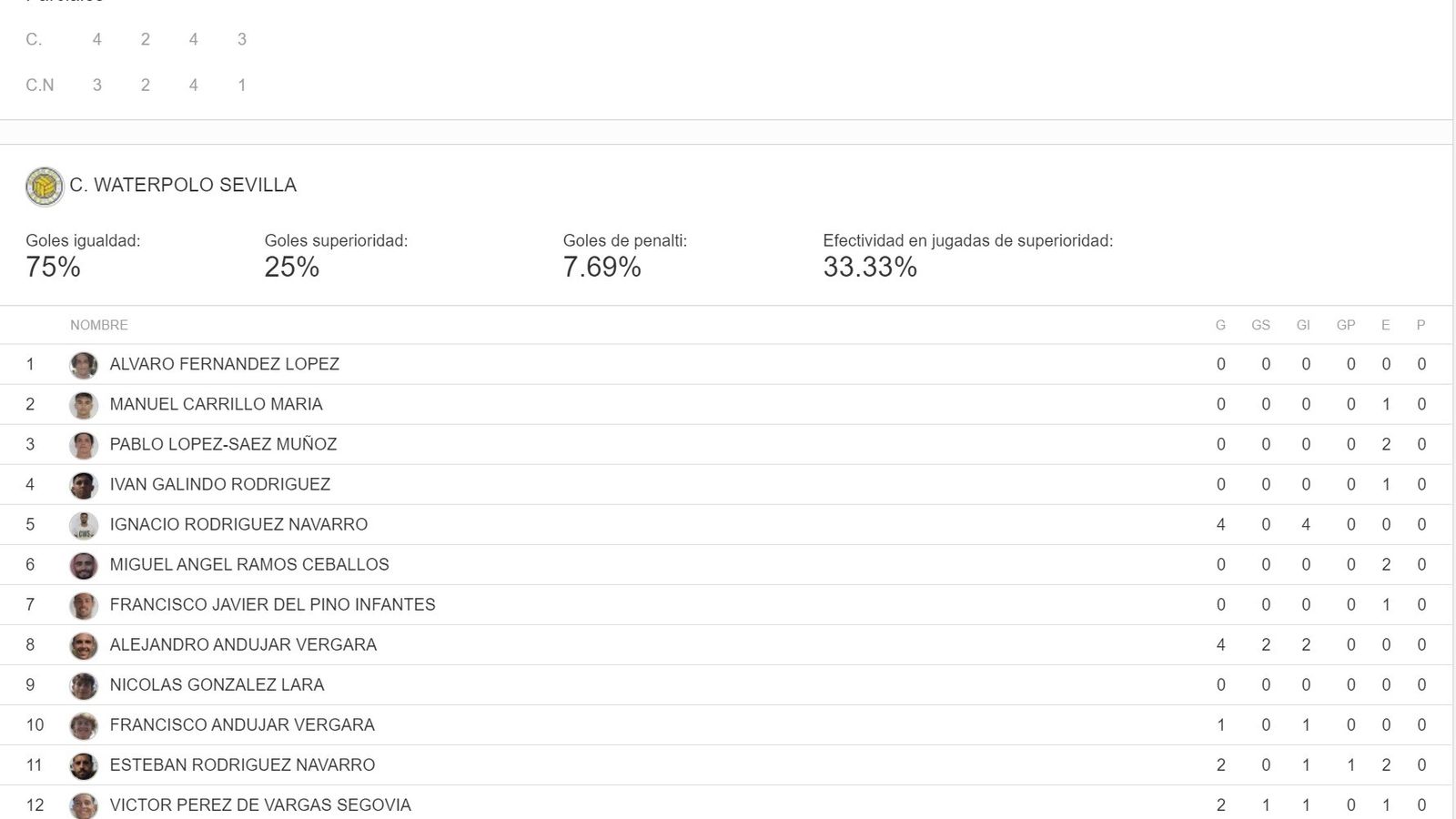Image resolution: width=1456 pixels, height=819 pixels.
Task: Click Victor Perez De Vargas Segovia name
Action: point(260,804)
